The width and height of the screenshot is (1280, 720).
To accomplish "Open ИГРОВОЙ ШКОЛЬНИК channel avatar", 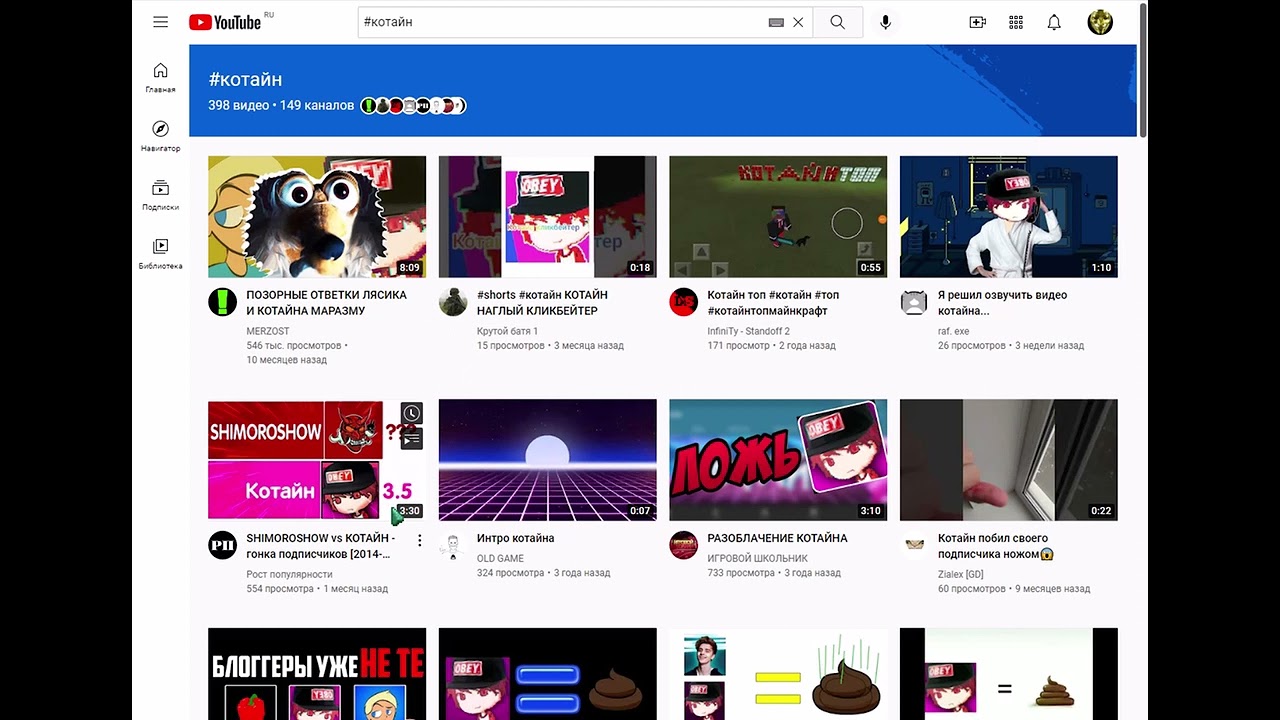I will click(x=683, y=545).
